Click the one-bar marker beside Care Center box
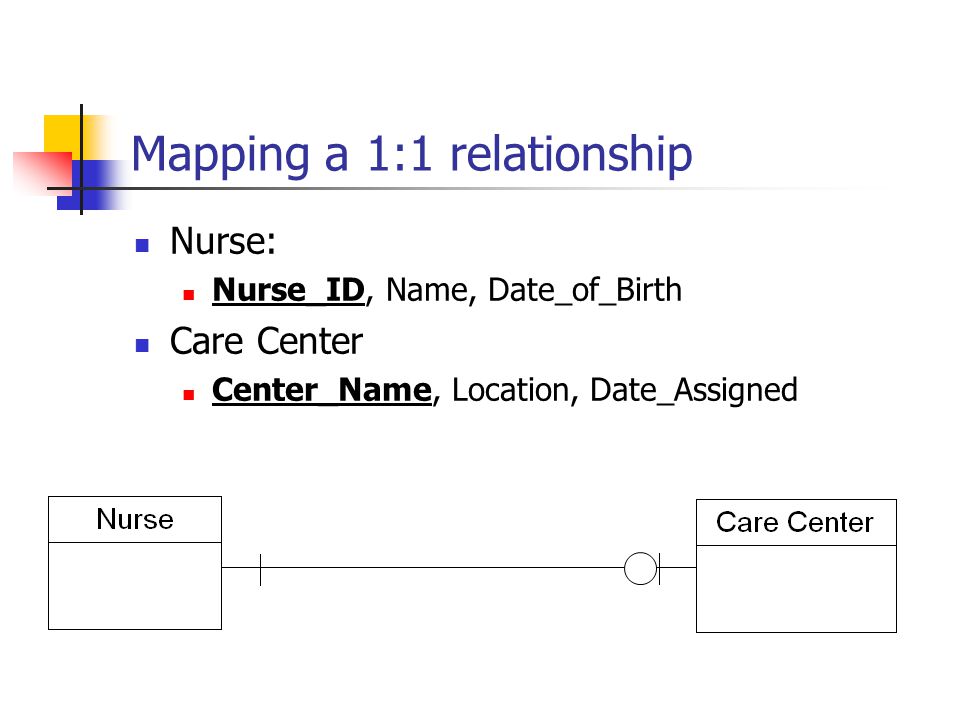960x720 pixels. click(x=659, y=568)
